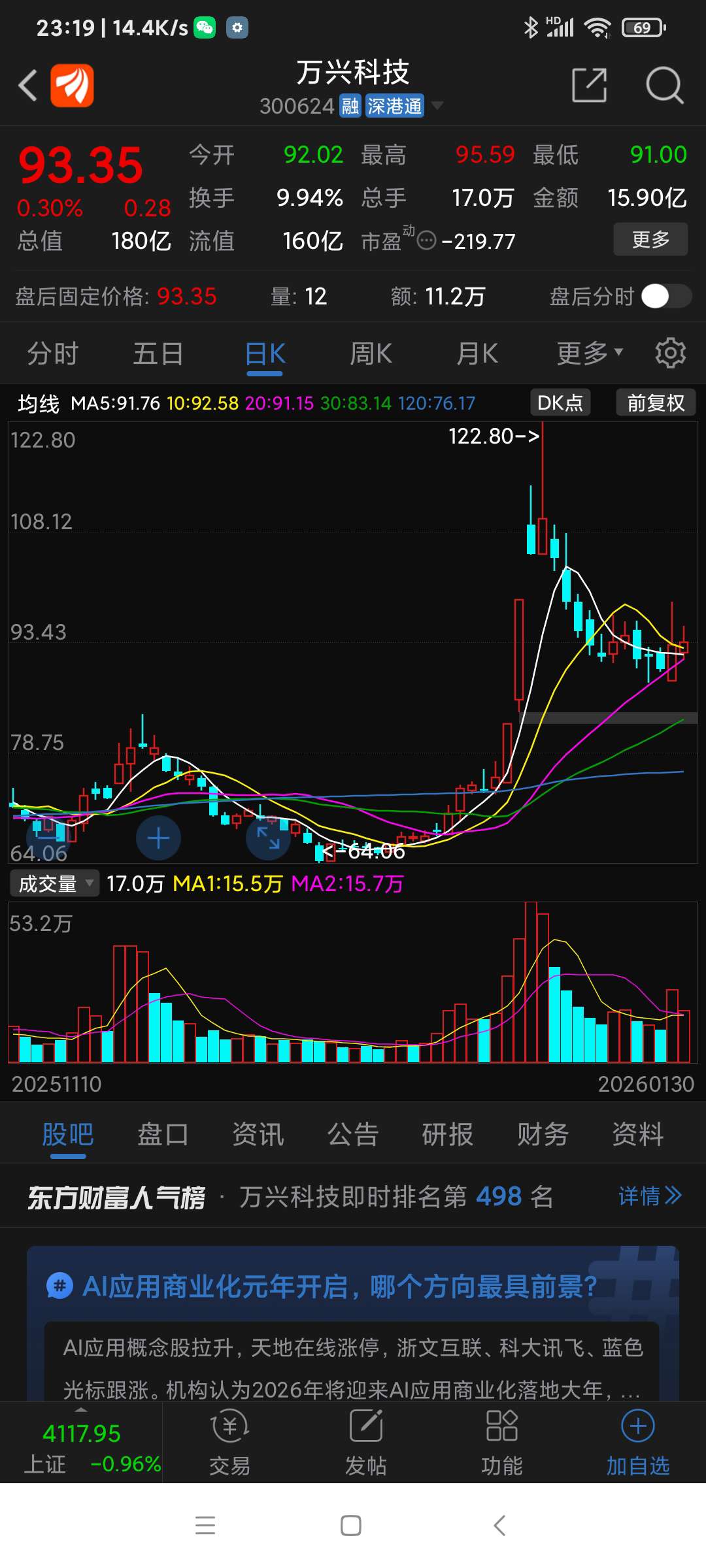Open the 交易 trade icon
Viewport: 706px width, 1568px height.
click(x=230, y=1443)
